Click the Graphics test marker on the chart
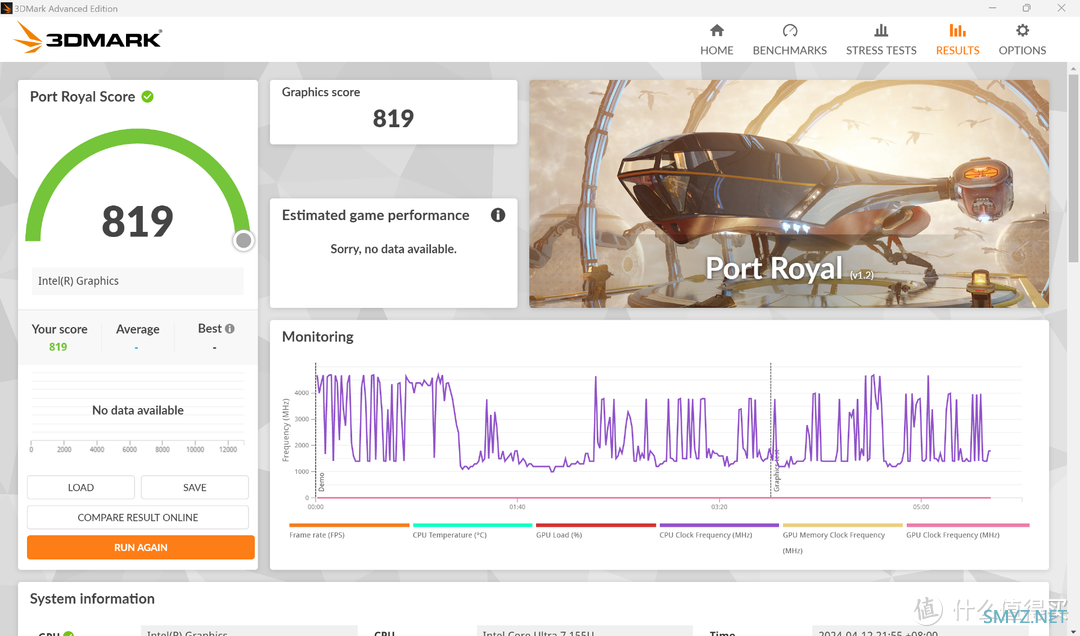The height and width of the screenshot is (636, 1080). click(776, 471)
